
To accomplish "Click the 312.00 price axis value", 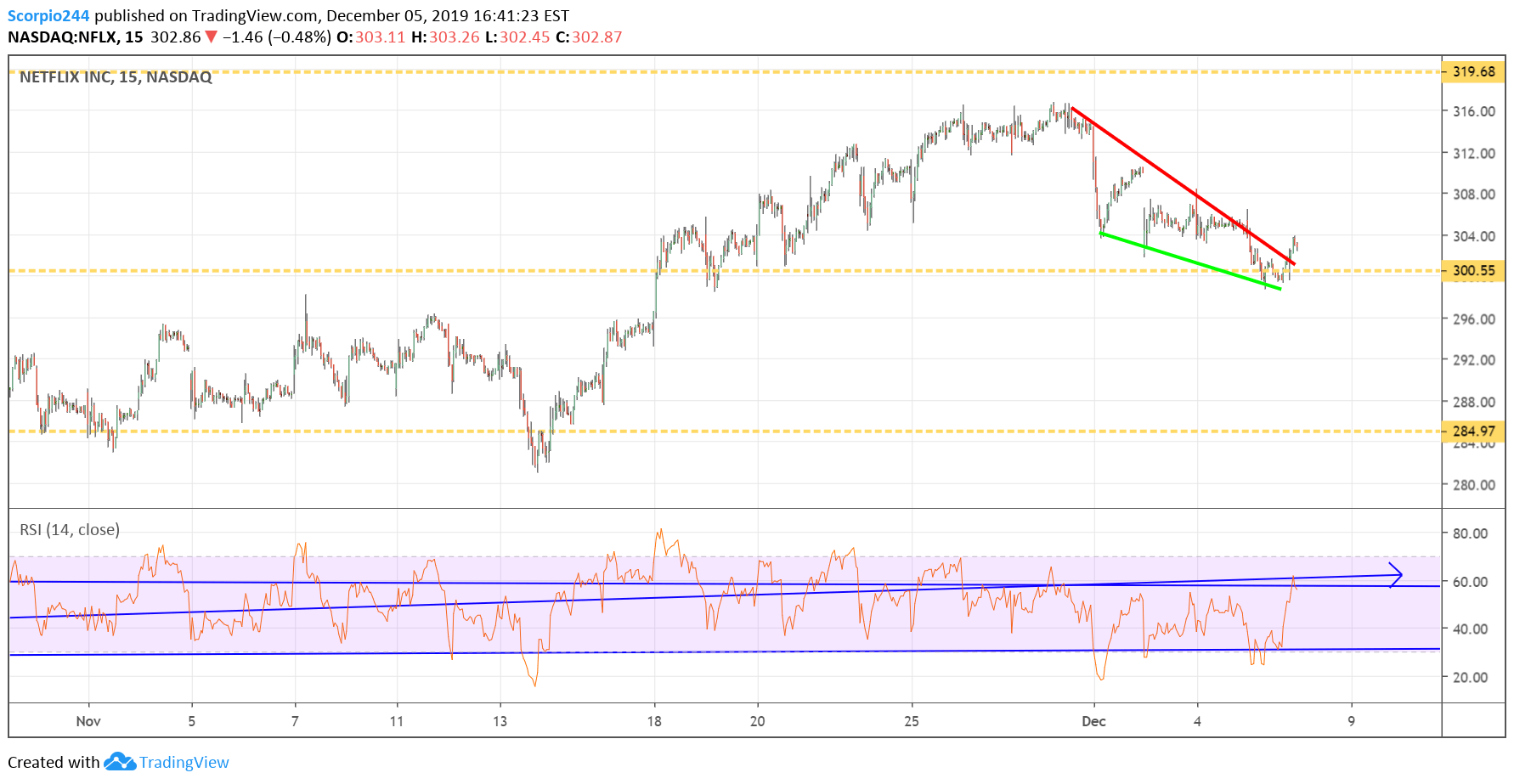I will click(1474, 154).
